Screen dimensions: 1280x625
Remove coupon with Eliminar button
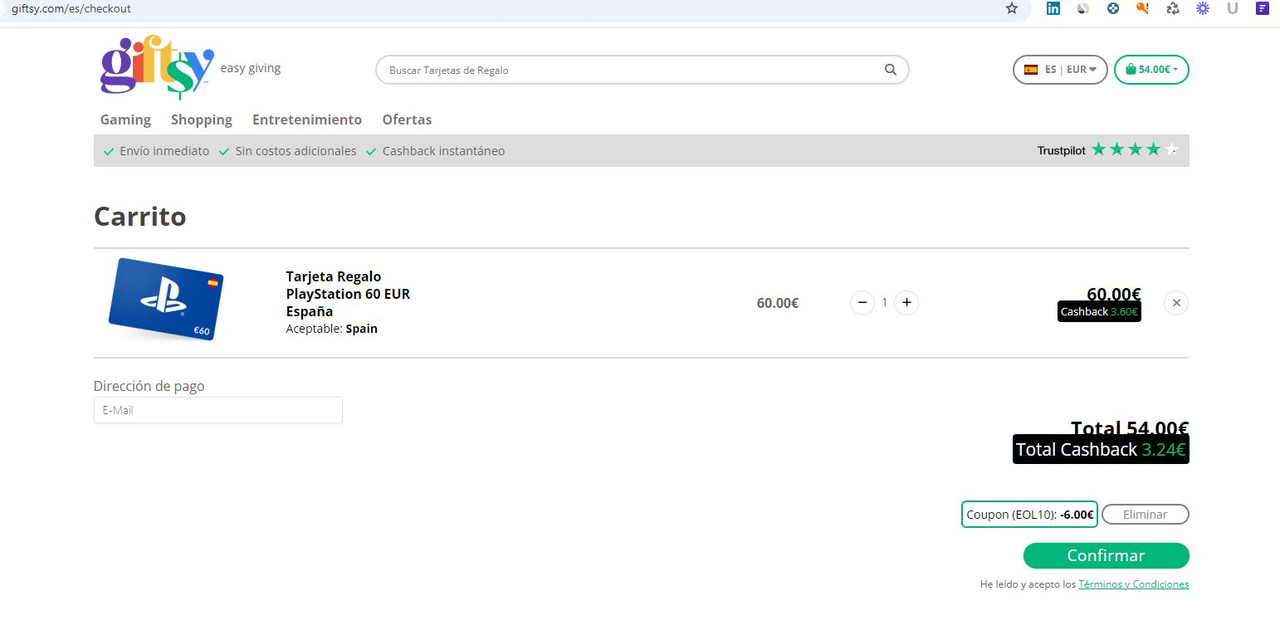pos(1145,514)
